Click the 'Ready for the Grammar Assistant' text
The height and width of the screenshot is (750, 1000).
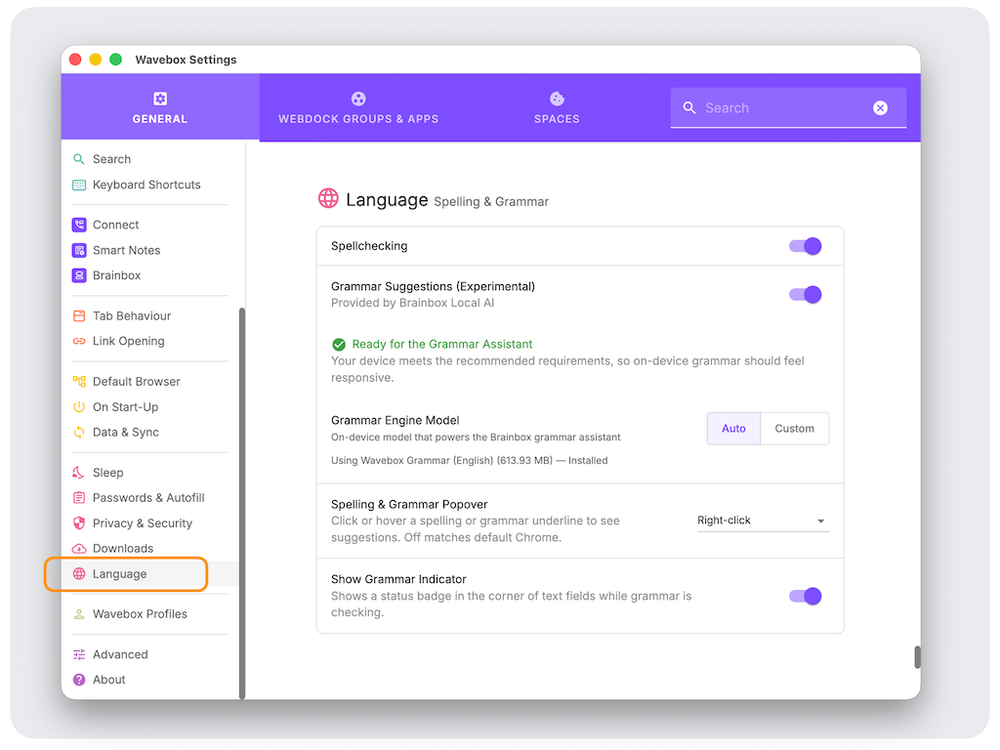442,344
